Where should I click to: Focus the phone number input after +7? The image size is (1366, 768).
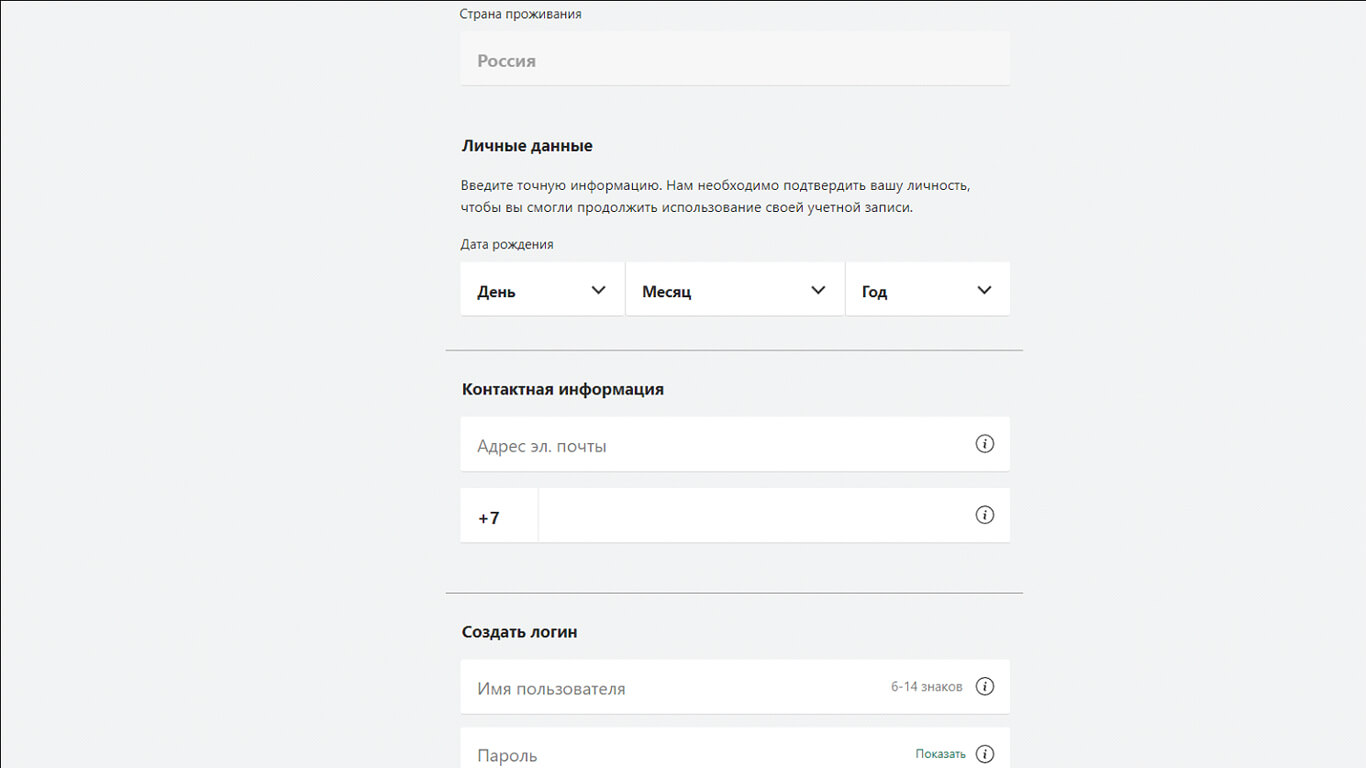[x=774, y=515]
